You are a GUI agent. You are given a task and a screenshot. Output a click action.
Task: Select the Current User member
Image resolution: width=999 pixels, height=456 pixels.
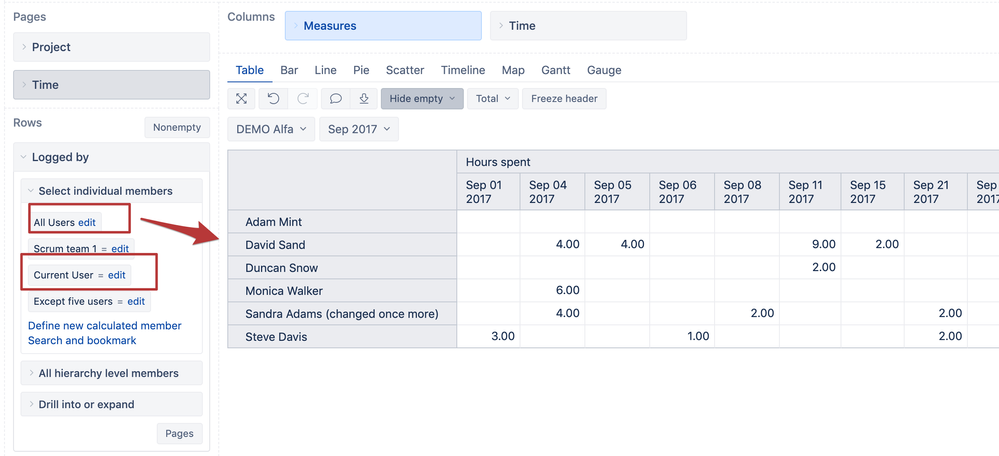pos(63,275)
